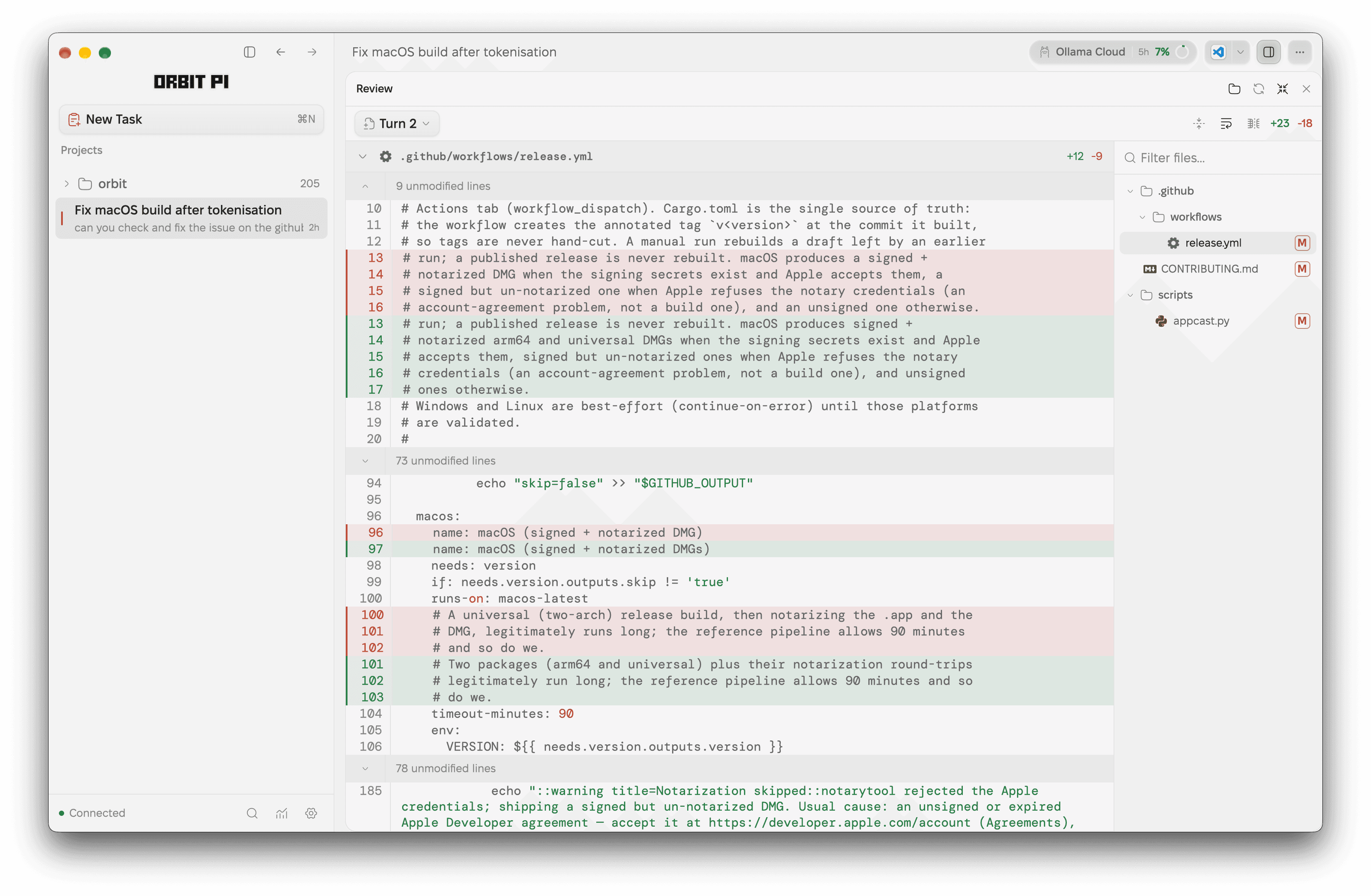The height and width of the screenshot is (896, 1371).
Task: Click the Projects heading
Action: [x=81, y=150]
